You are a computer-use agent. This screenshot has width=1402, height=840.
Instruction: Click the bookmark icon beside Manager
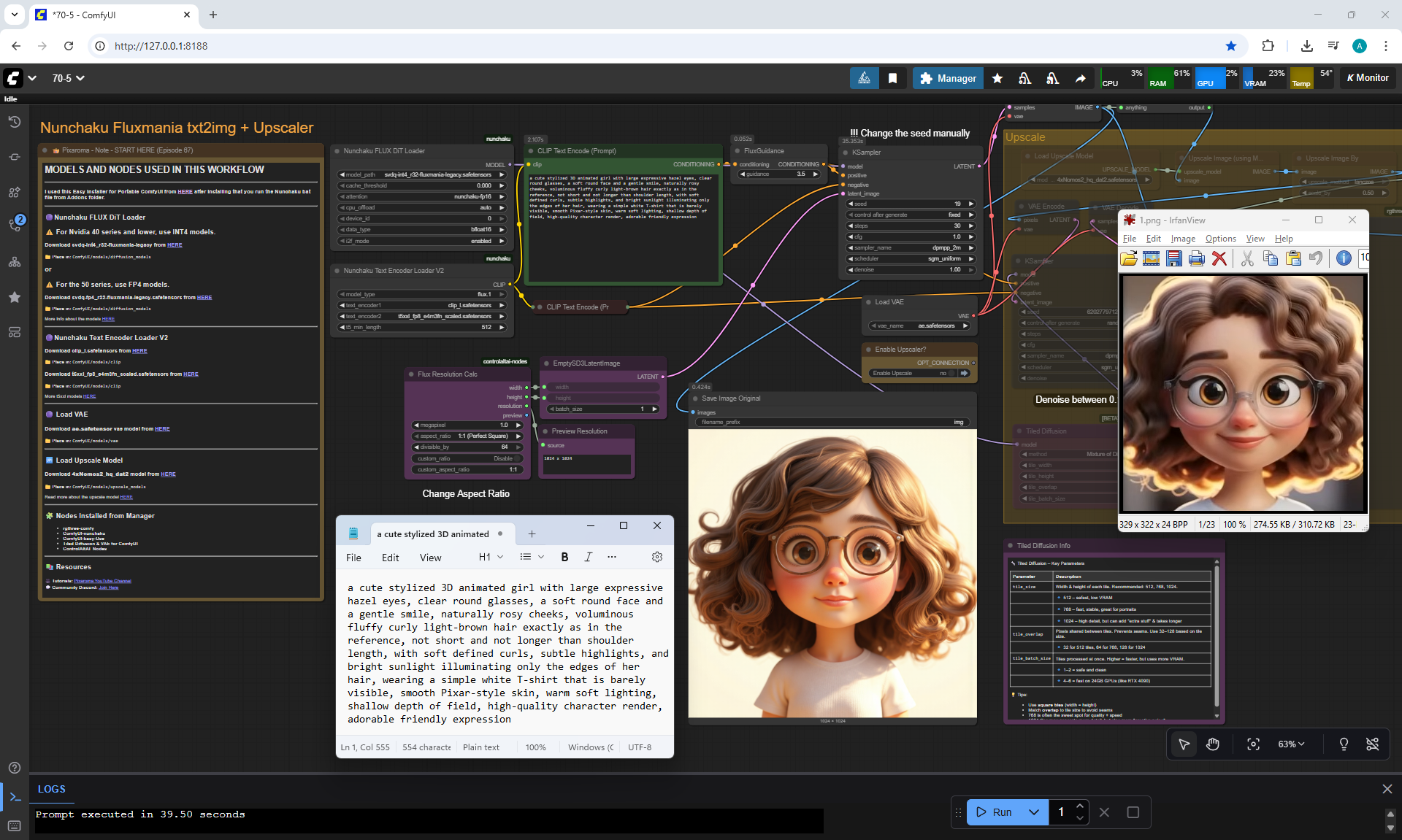(x=892, y=78)
